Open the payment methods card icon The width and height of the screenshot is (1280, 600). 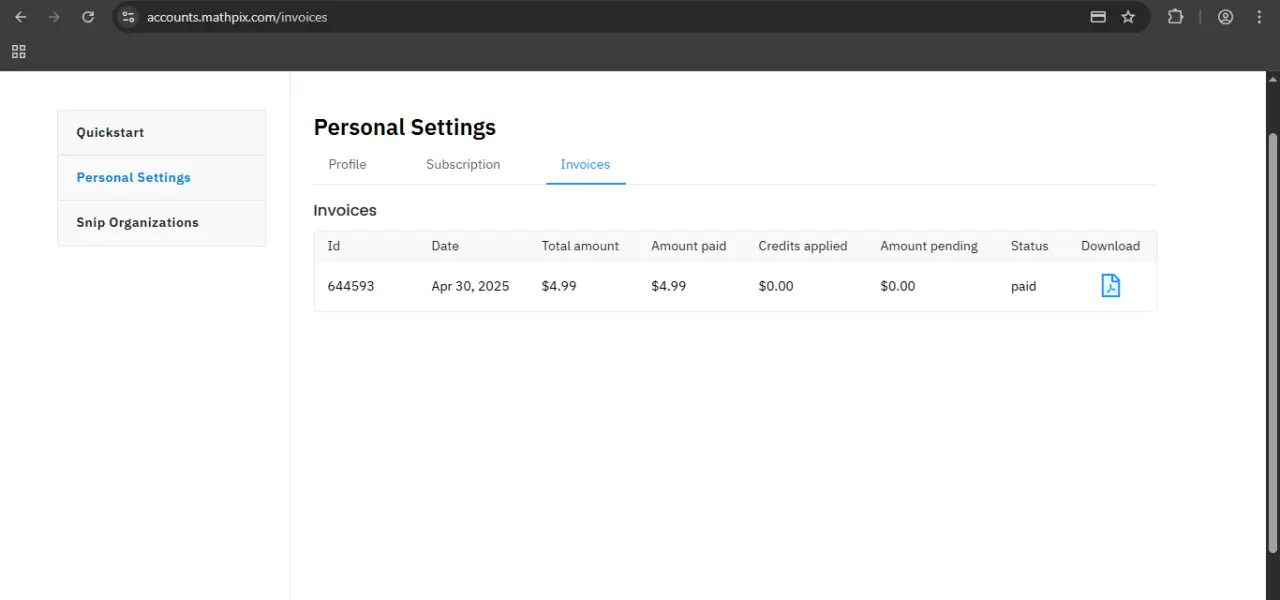click(1098, 17)
